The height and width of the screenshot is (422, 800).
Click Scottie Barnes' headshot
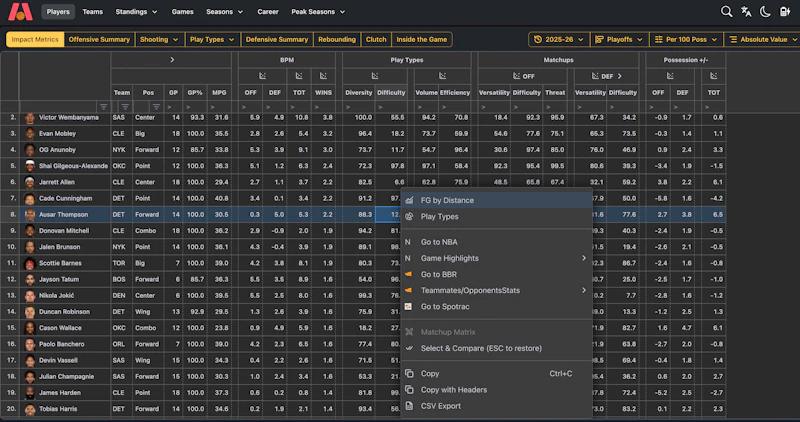coord(30,263)
